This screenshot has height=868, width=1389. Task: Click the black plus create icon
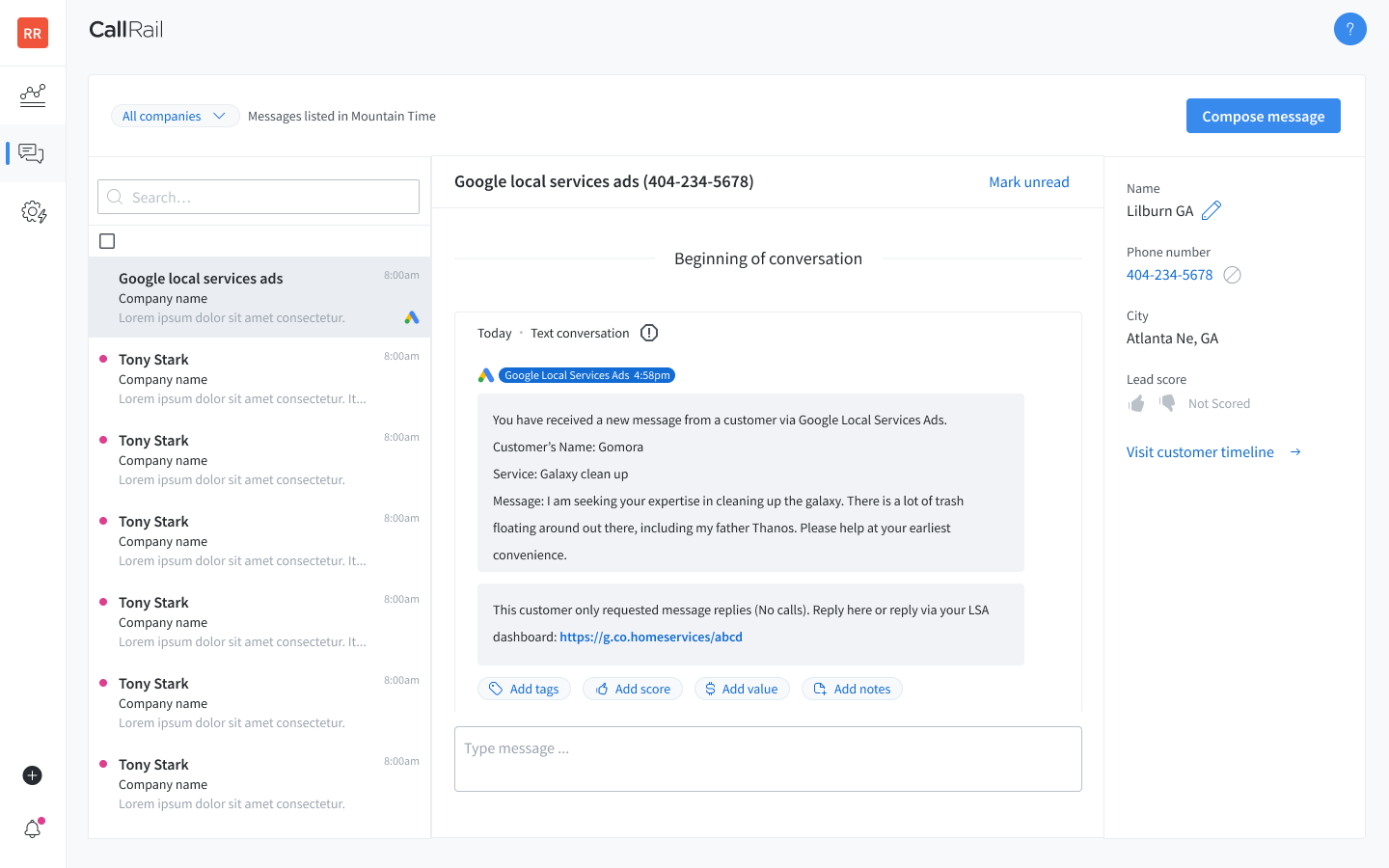click(x=32, y=775)
